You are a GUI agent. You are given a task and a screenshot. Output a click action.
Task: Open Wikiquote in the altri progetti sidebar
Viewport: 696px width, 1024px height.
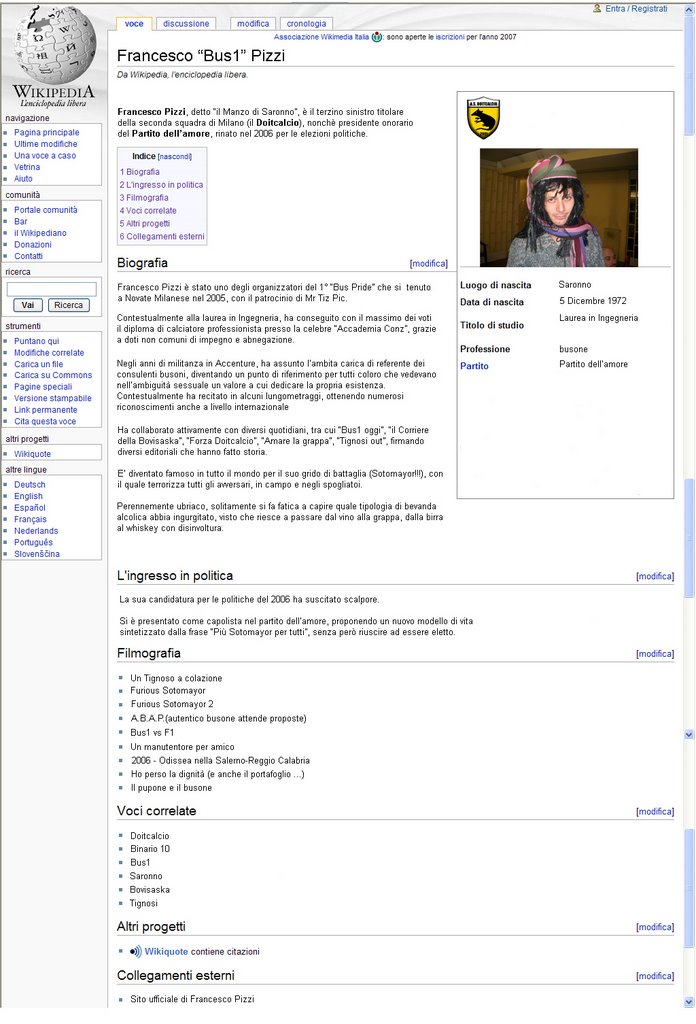33,454
